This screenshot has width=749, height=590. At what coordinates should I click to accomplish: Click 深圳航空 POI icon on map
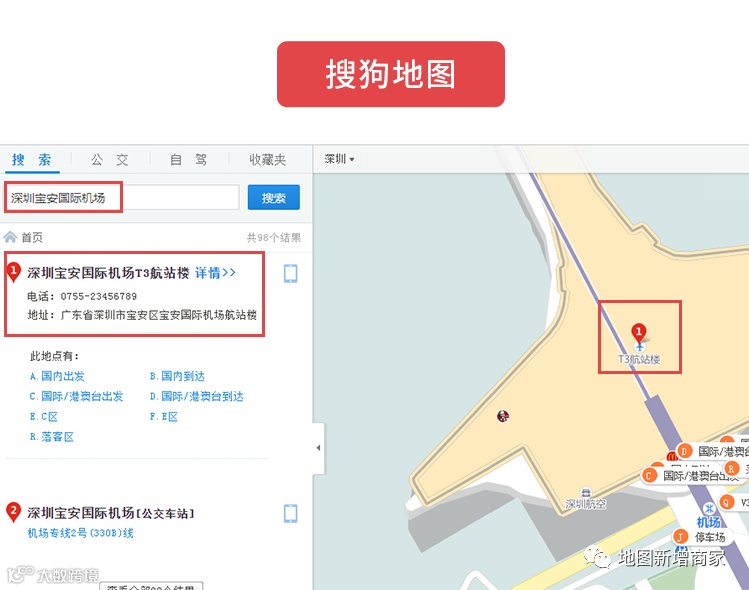click(586, 492)
